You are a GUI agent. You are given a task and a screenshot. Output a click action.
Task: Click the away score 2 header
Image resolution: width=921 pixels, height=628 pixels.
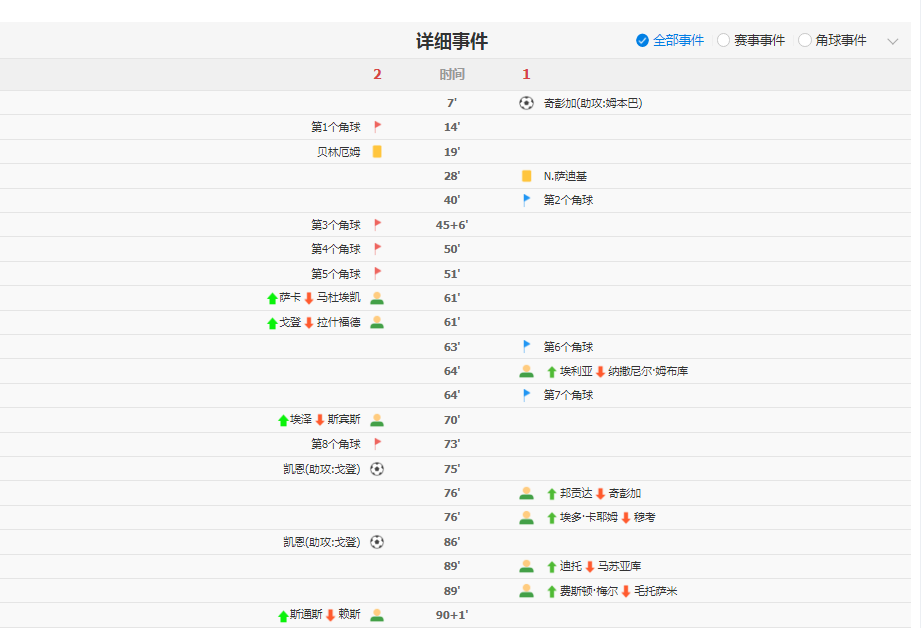coord(377,75)
